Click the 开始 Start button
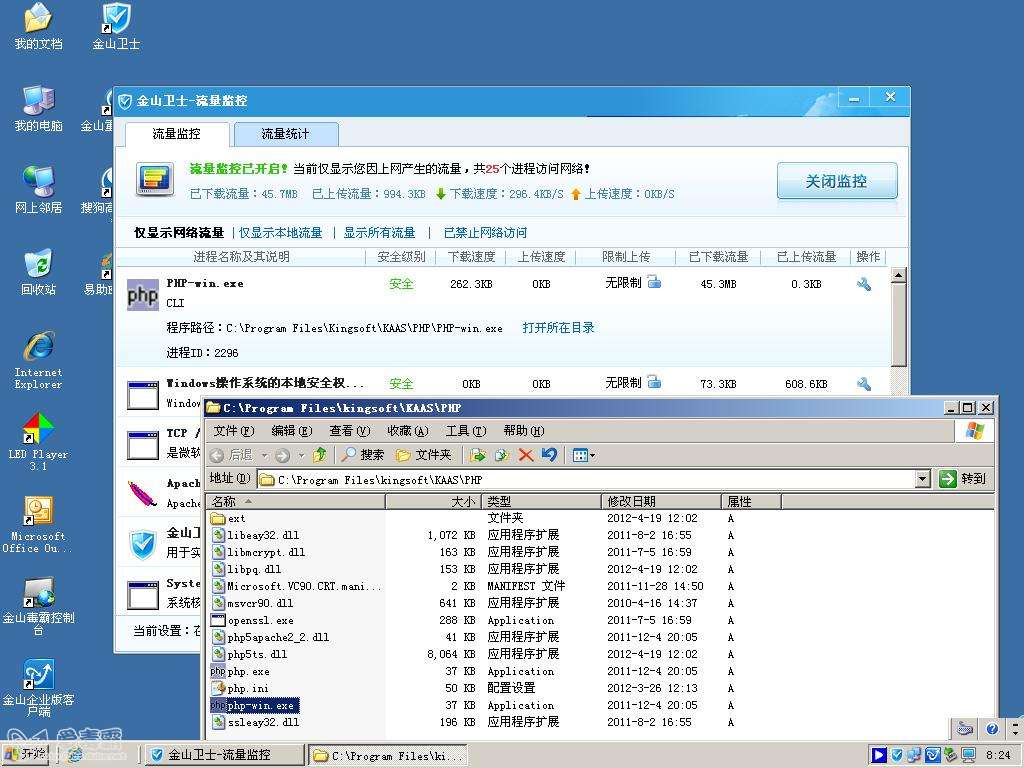Screen dimensions: 1024x768 point(26,754)
